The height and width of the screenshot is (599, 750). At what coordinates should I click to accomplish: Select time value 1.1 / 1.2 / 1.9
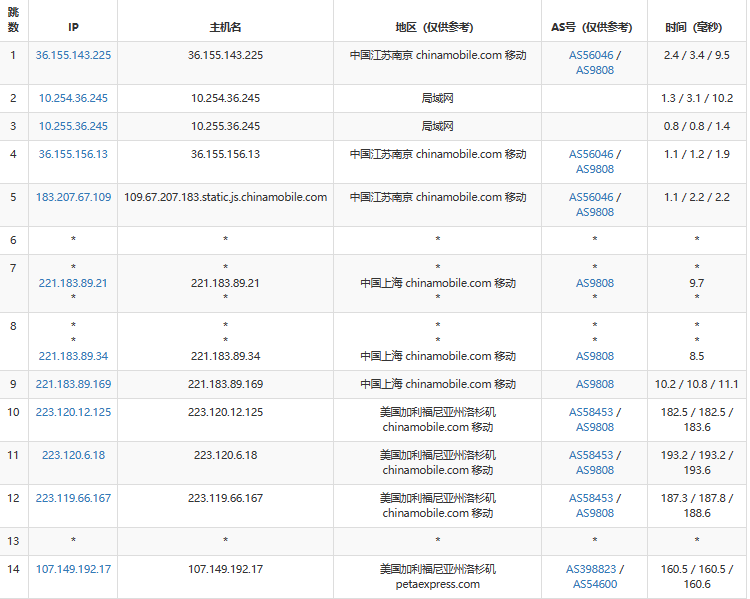(697, 154)
